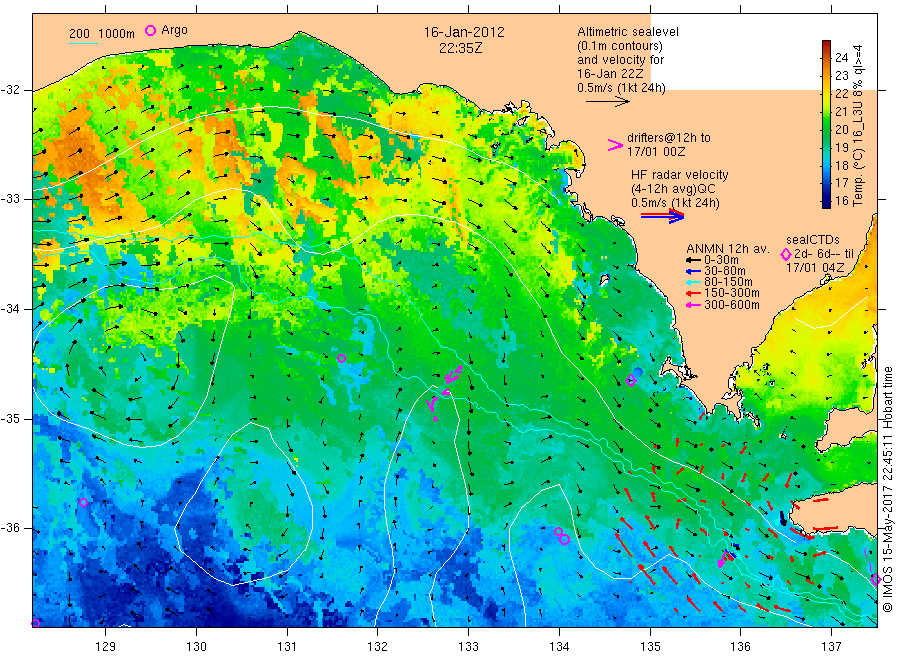Click the seal CTD diamond near 134.8E 34.7S
The height and width of the screenshot is (660, 900).
pos(631,380)
